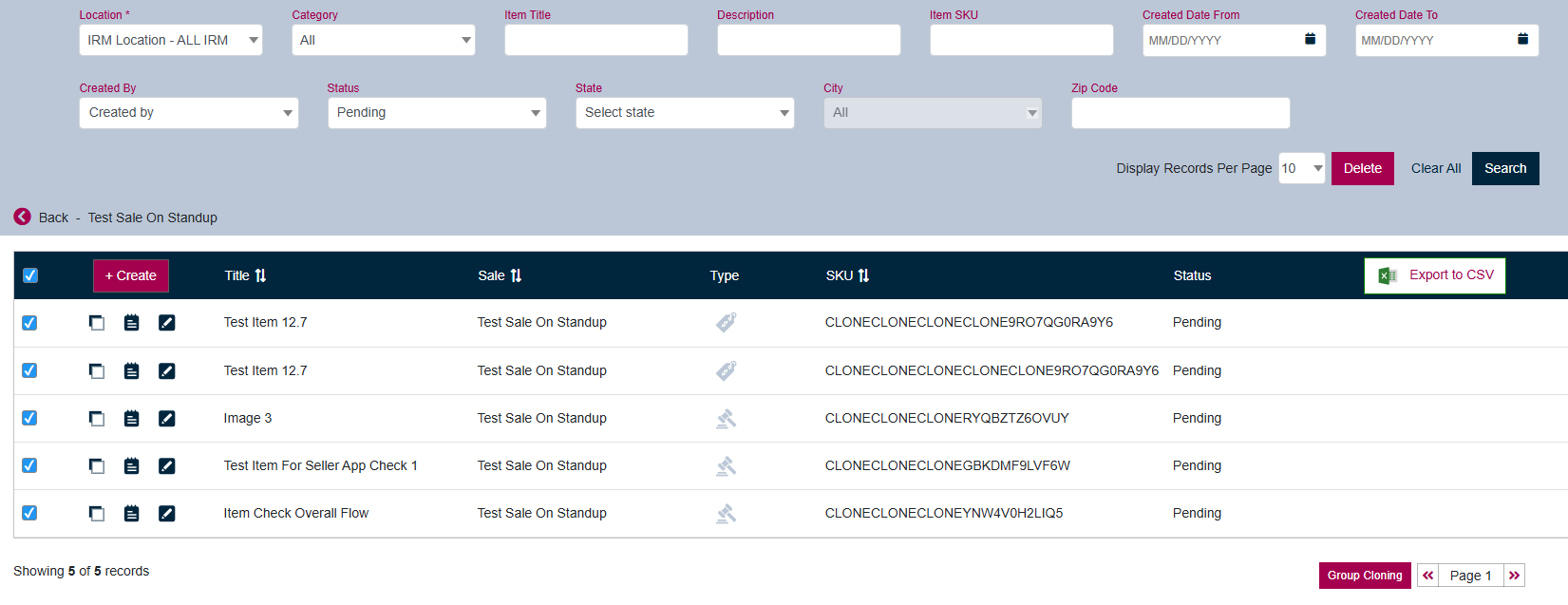1568x605 pixels.
Task: Focus the Description input field
Action: [809, 40]
